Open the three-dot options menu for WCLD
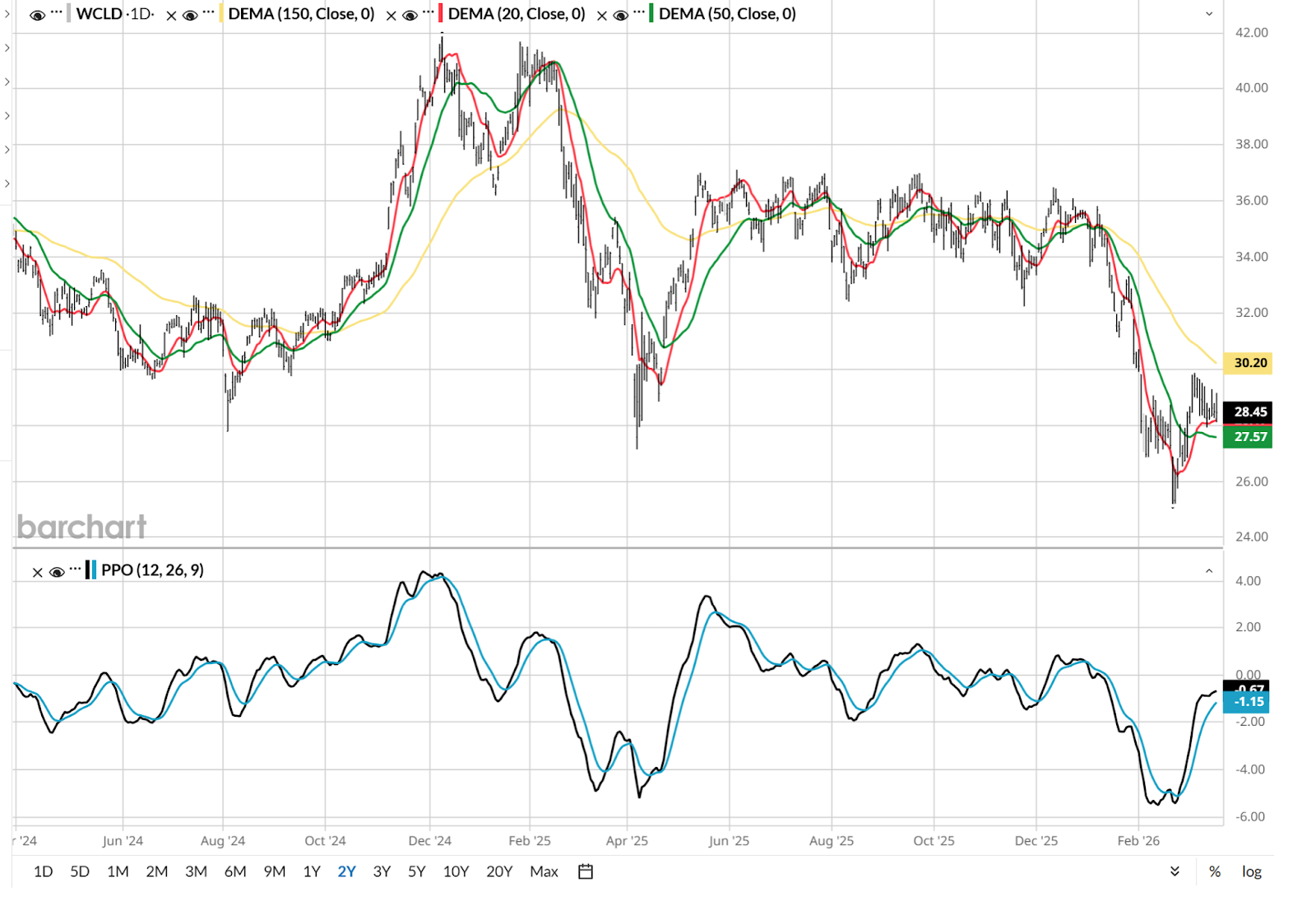 coord(56,13)
